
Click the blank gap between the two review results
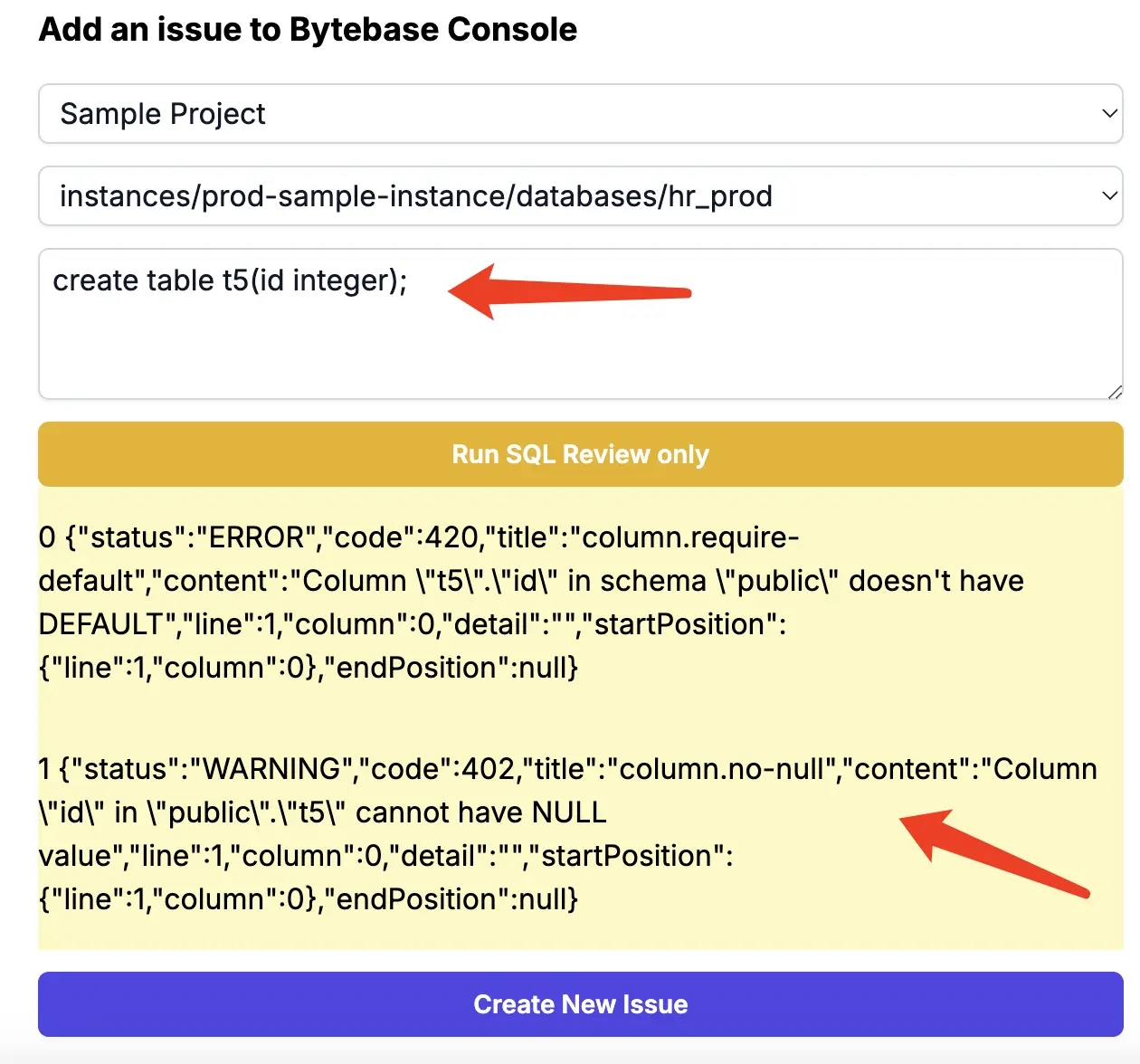pyautogui.click(x=580, y=718)
